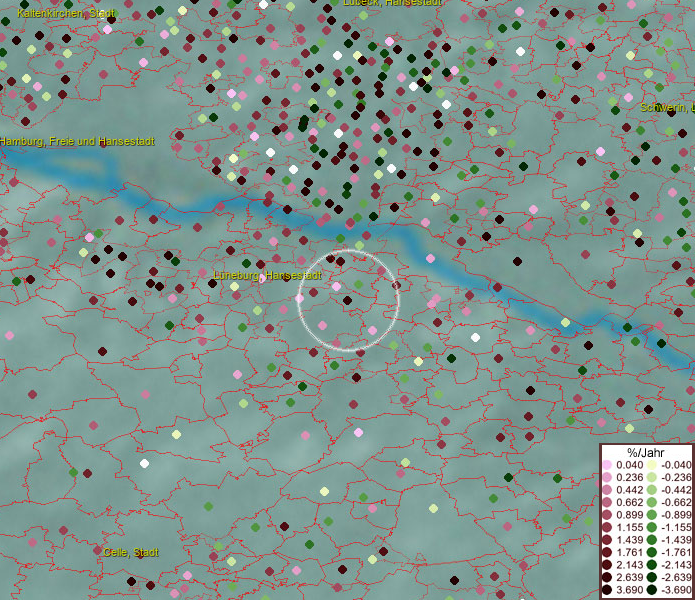Click the '%/Jahr' legend title
695x600 pixels.
[x=645, y=452]
